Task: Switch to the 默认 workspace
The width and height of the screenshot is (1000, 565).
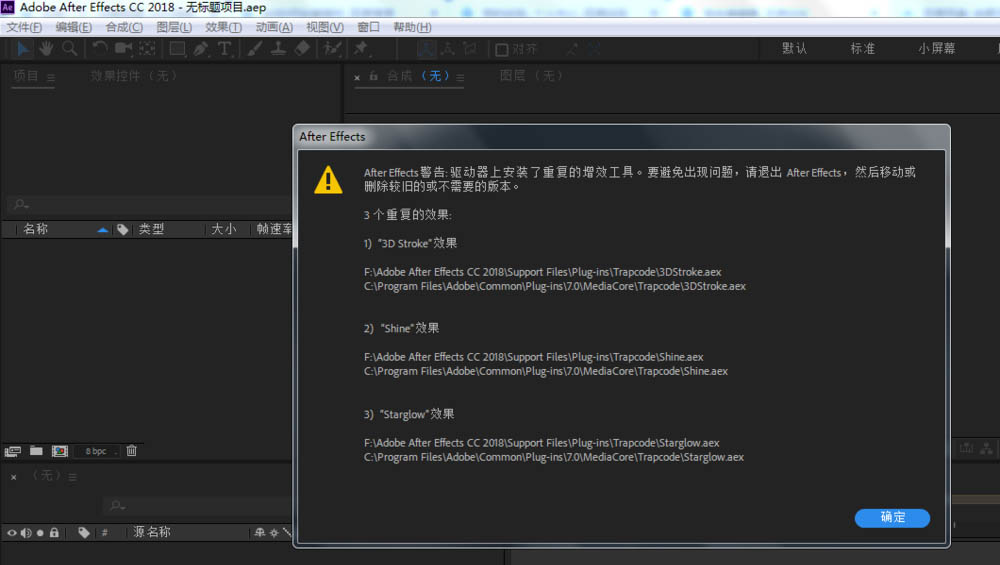Action: [x=795, y=48]
